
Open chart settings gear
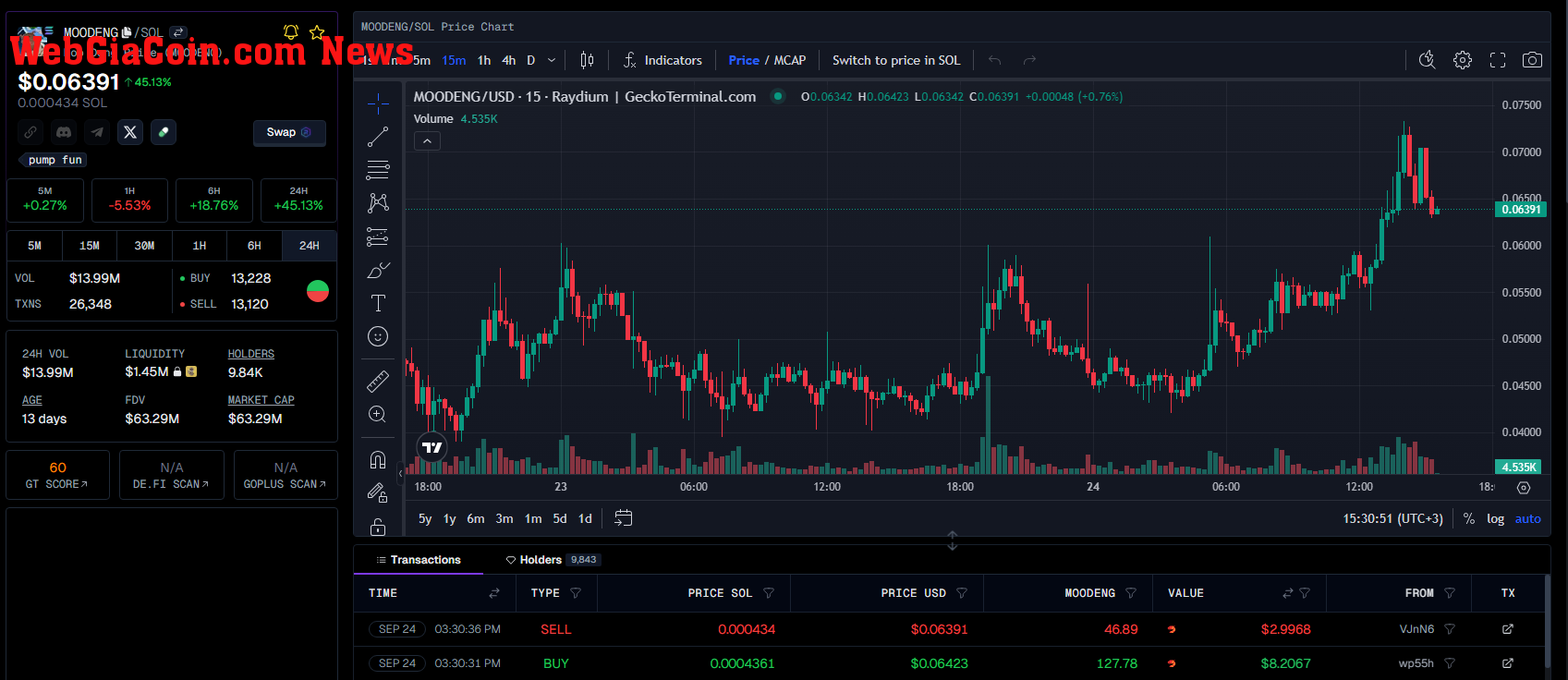coord(1463,60)
